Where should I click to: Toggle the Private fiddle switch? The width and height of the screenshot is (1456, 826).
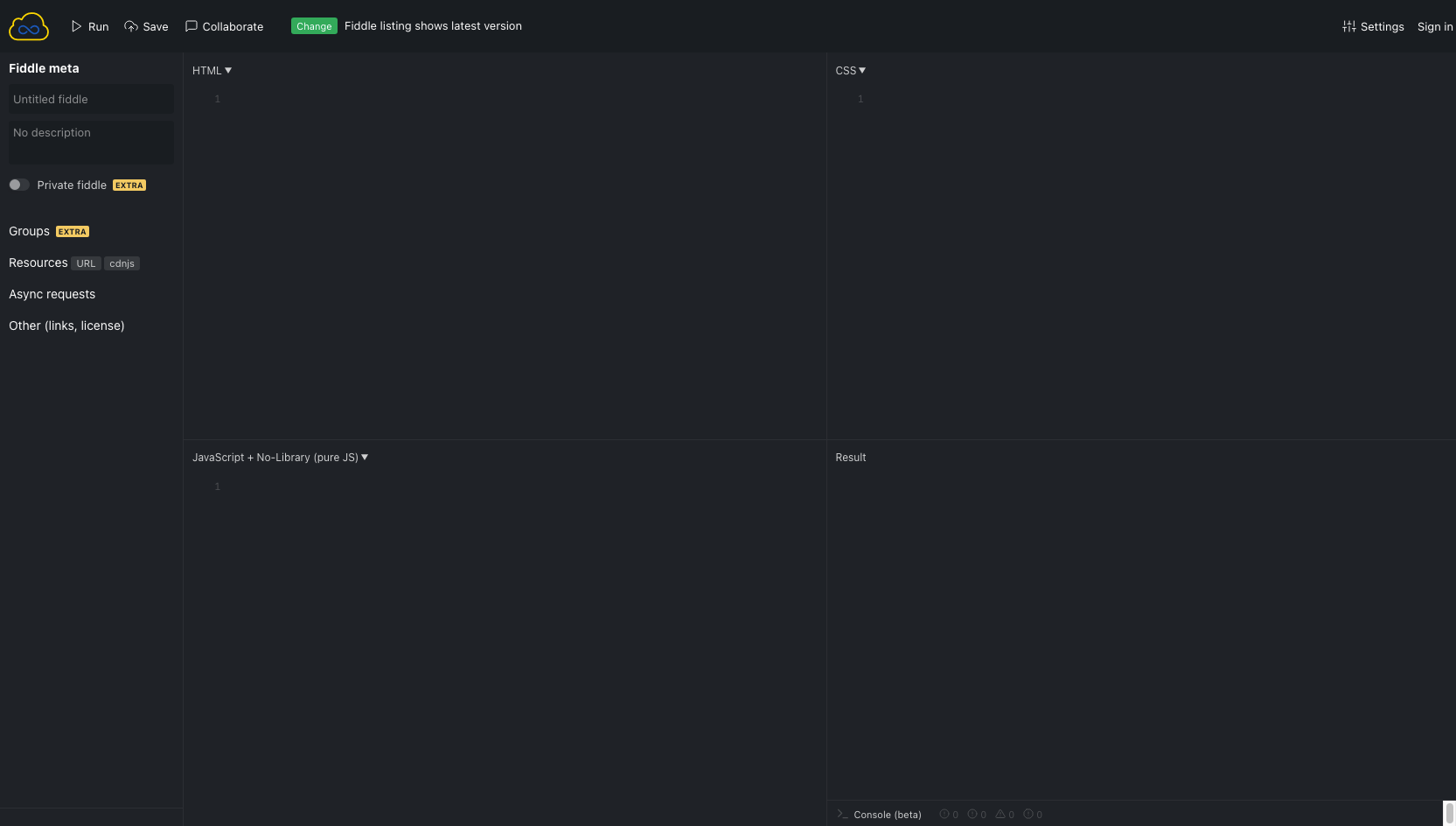point(19,185)
